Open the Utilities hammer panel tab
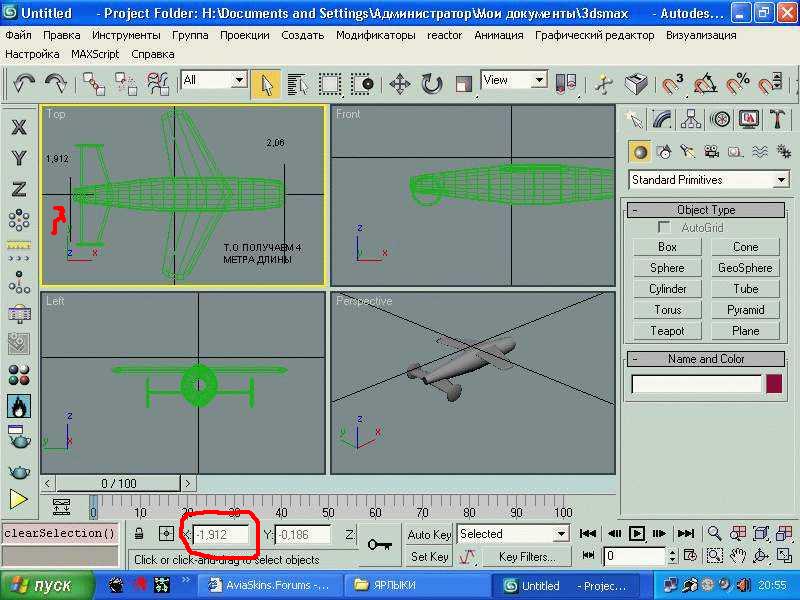This screenshot has height=600, width=800. (777, 119)
